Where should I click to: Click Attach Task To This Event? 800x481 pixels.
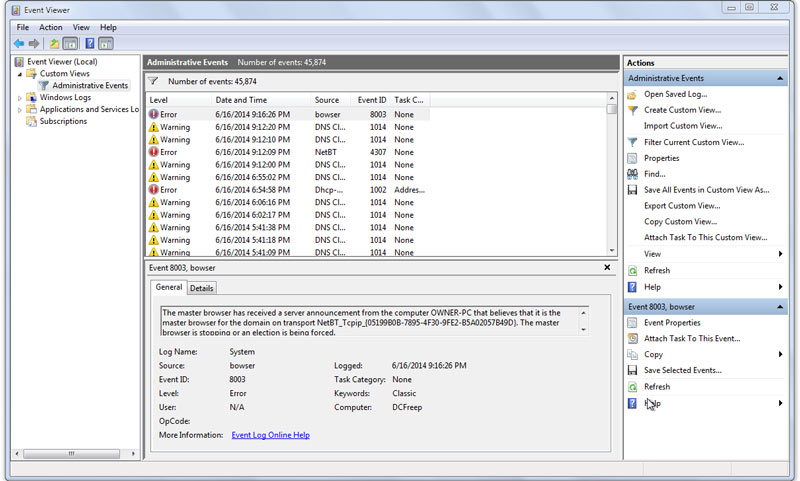(x=691, y=339)
